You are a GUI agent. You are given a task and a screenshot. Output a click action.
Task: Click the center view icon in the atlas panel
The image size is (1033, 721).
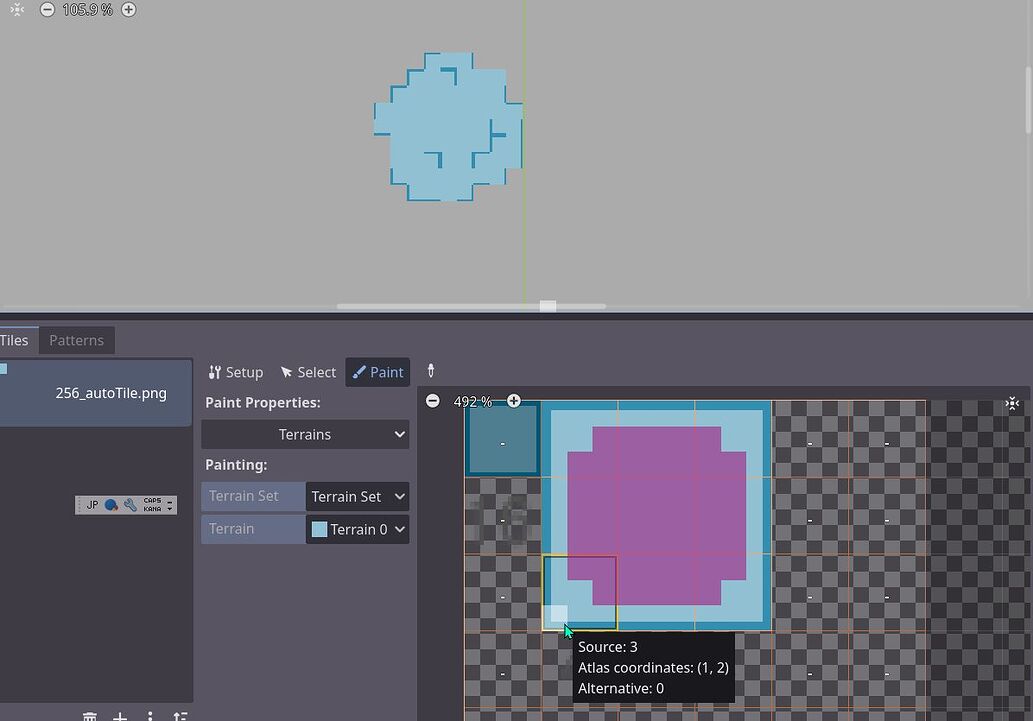(1011, 403)
